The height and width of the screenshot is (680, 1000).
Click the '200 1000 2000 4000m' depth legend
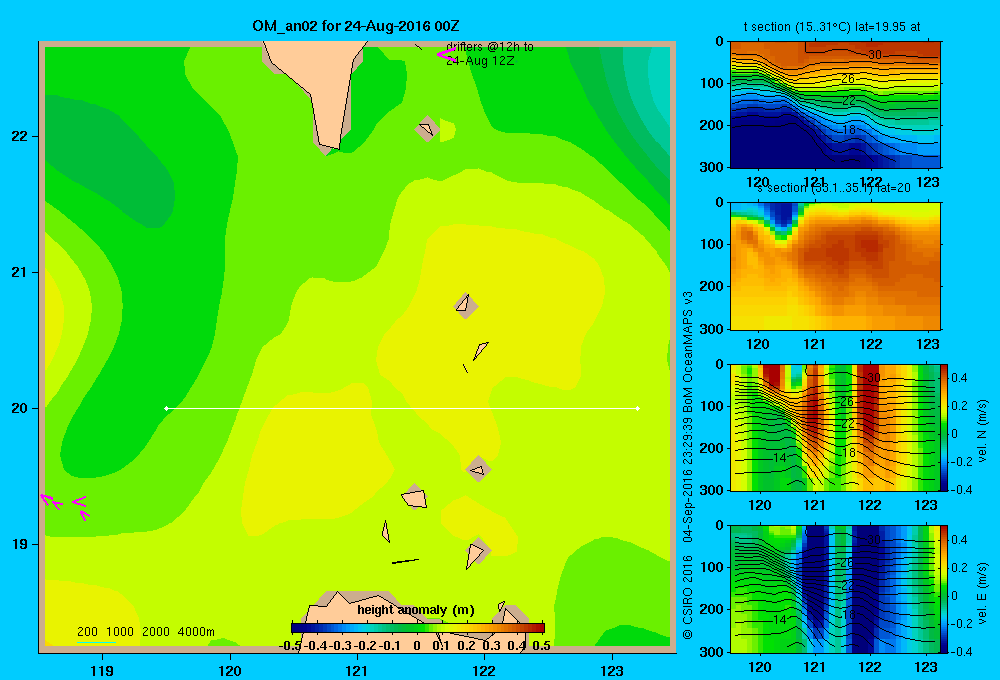point(145,632)
